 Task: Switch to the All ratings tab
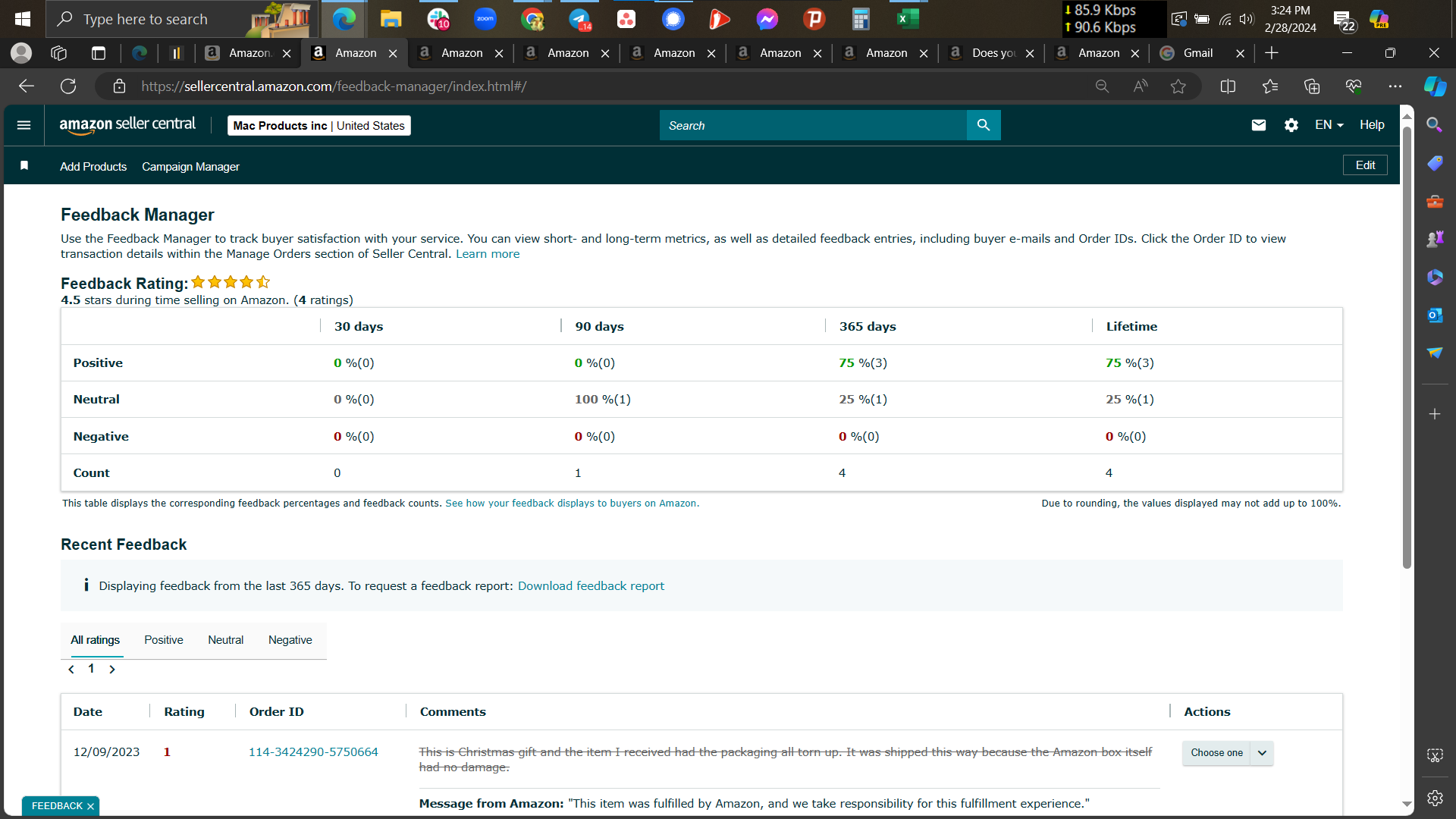coord(96,640)
